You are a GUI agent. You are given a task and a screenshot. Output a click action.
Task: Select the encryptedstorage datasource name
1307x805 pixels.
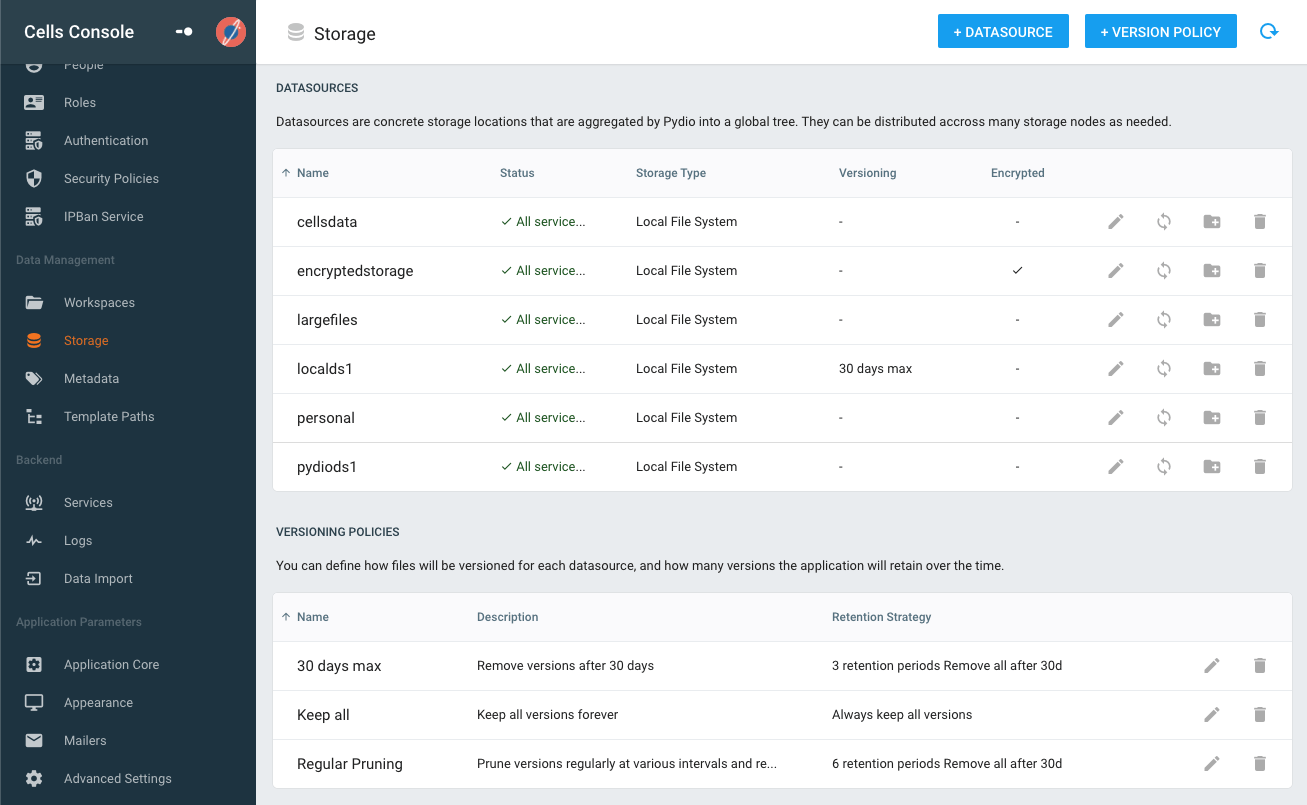355,271
